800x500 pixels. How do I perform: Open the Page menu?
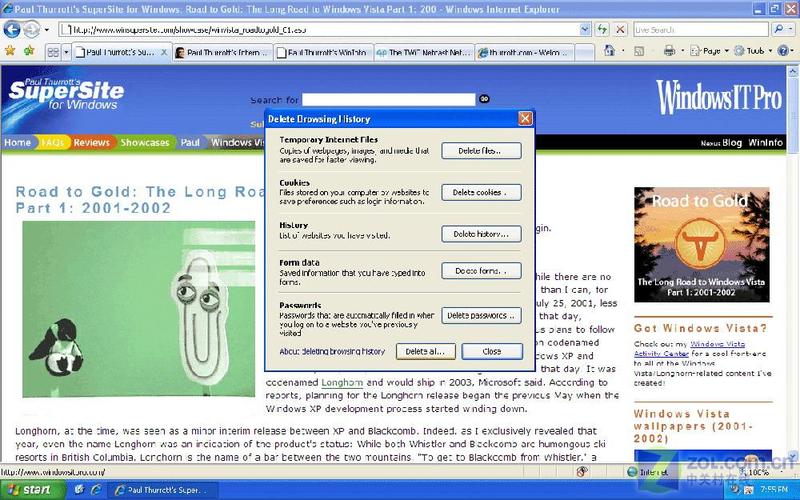(709, 51)
